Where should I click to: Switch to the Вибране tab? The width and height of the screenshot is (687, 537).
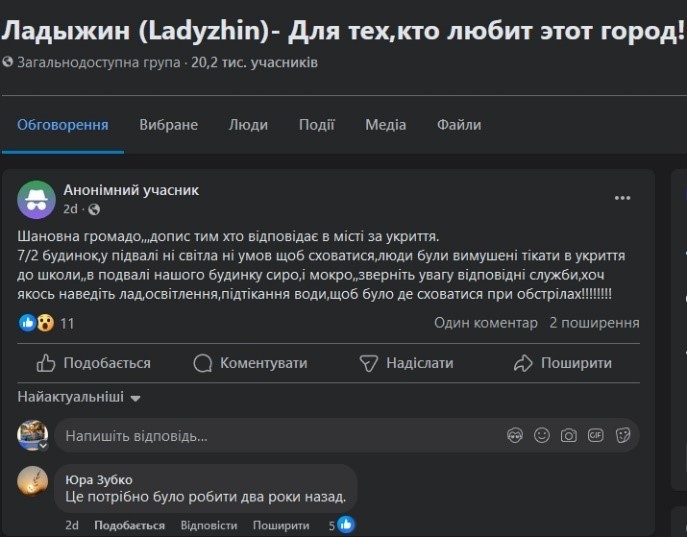pos(169,125)
